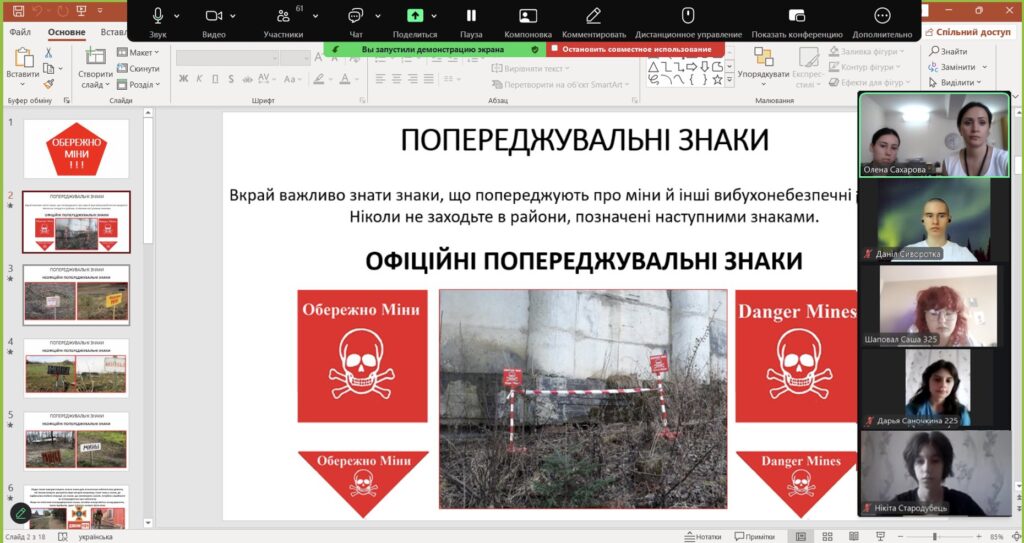Click the Спільний доступ button
Viewport: 1024px width, 543px height.
tap(967, 32)
